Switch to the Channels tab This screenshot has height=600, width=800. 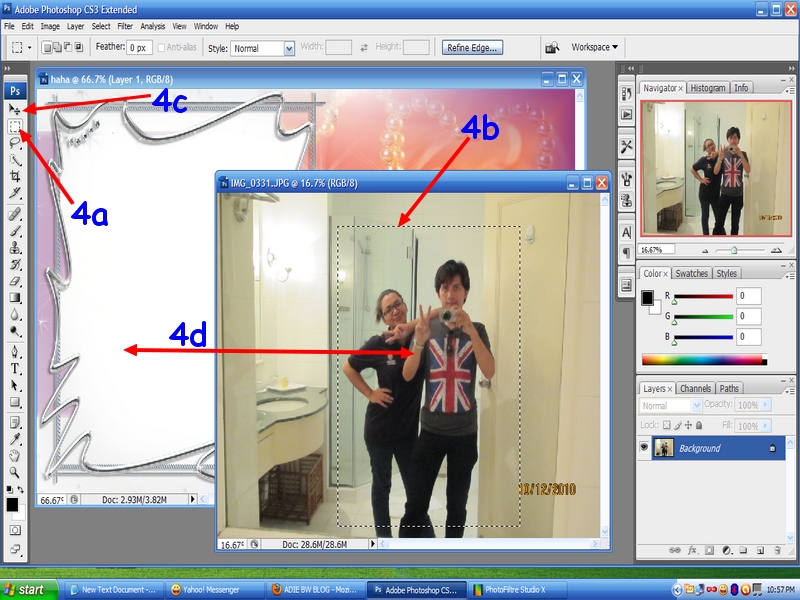click(x=695, y=388)
